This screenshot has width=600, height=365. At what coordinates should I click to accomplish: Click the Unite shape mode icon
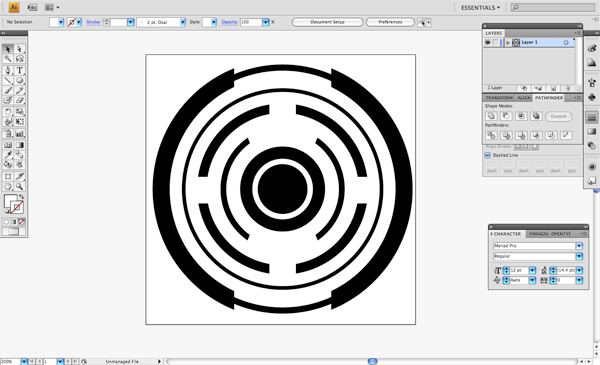click(x=491, y=116)
